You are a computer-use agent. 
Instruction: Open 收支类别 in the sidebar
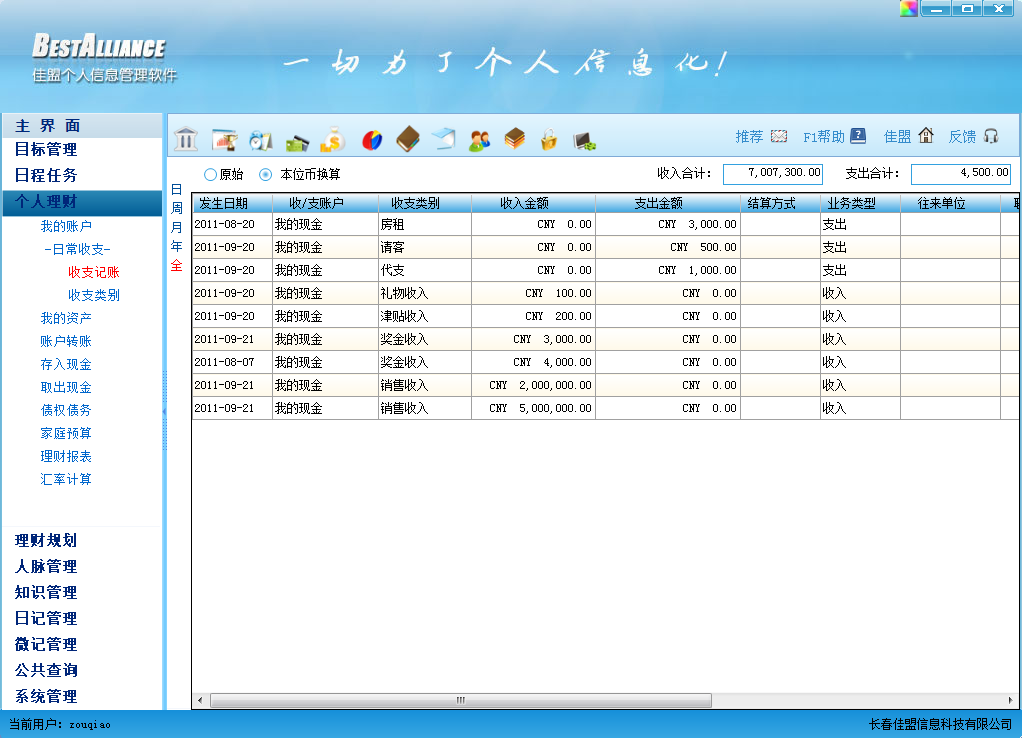coord(94,295)
